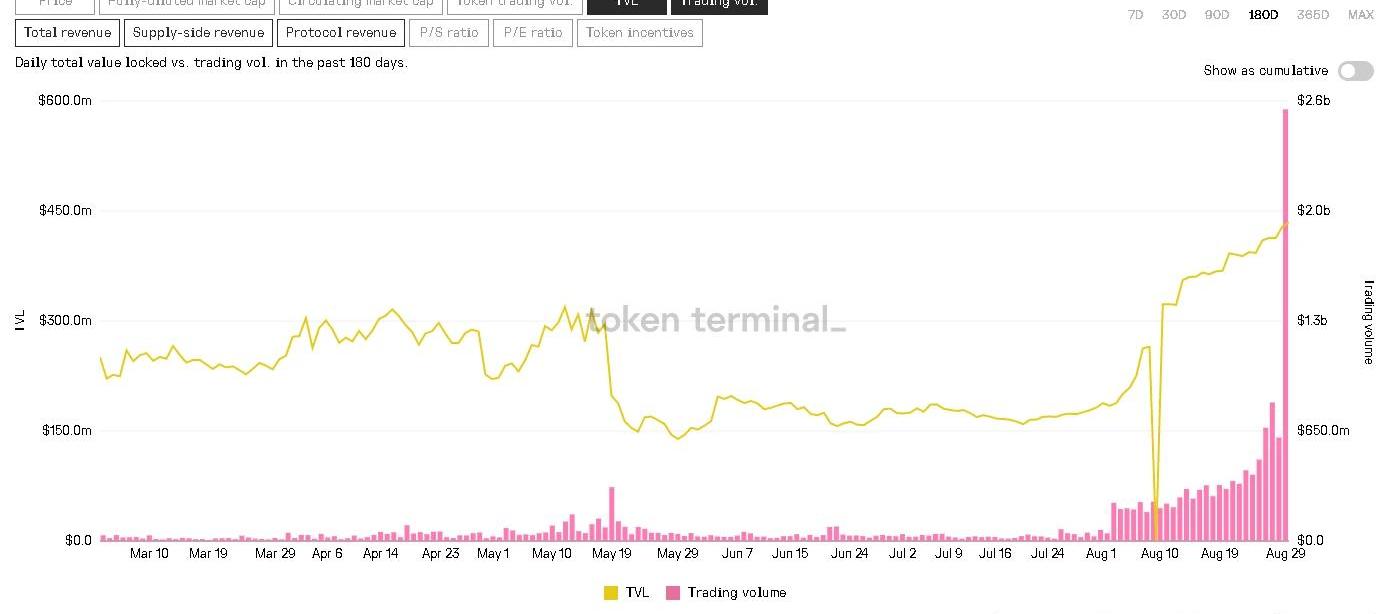Deselect the dark Trading vol. metric button
The height and width of the screenshot is (614, 1389).
719,5
